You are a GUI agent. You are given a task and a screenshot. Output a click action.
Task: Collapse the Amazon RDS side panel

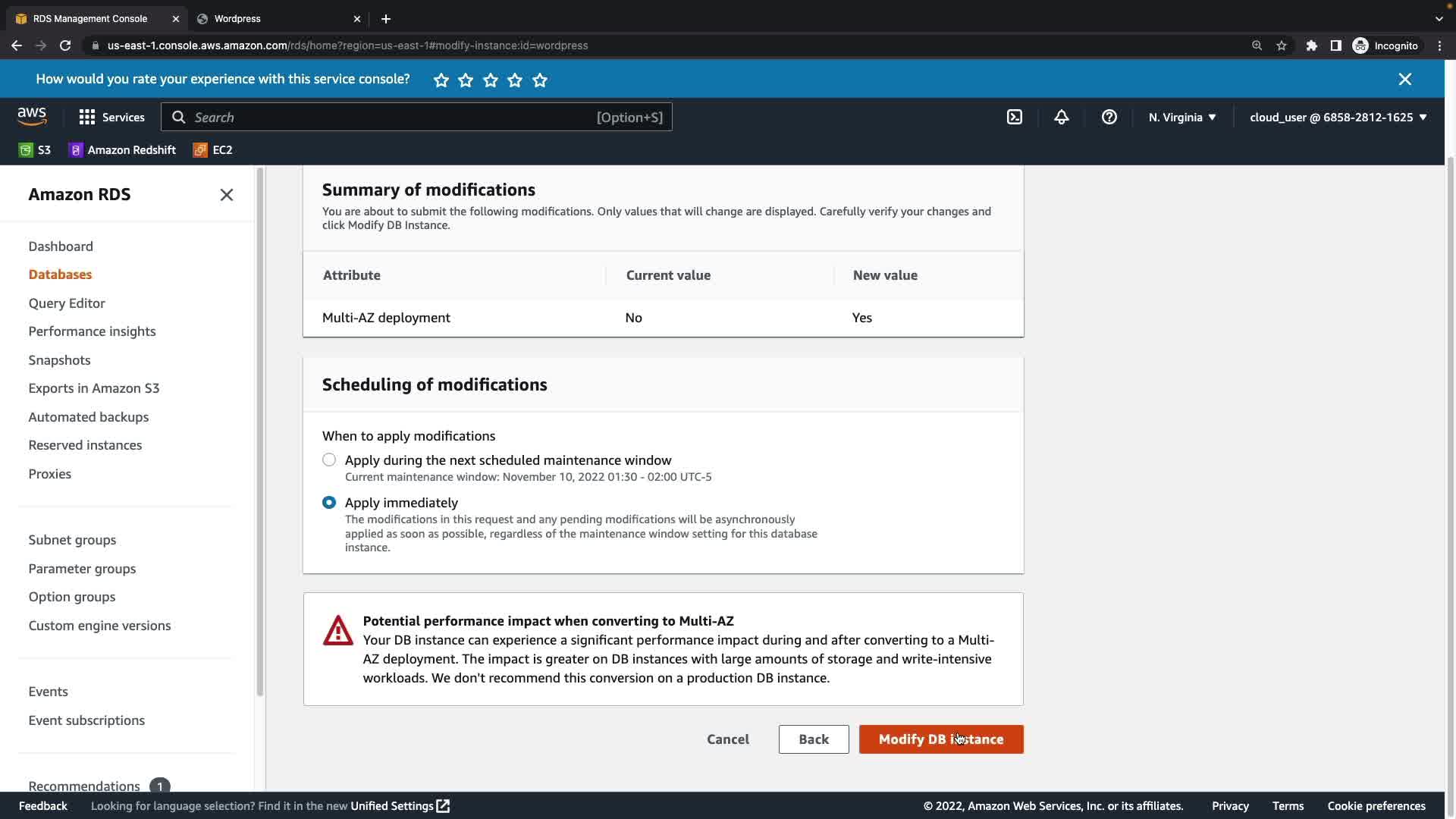(226, 195)
